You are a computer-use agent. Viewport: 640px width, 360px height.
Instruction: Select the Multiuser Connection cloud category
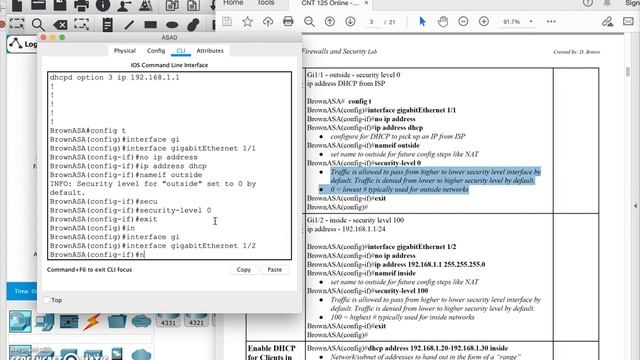pyautogui.click(x=141, y=322)
